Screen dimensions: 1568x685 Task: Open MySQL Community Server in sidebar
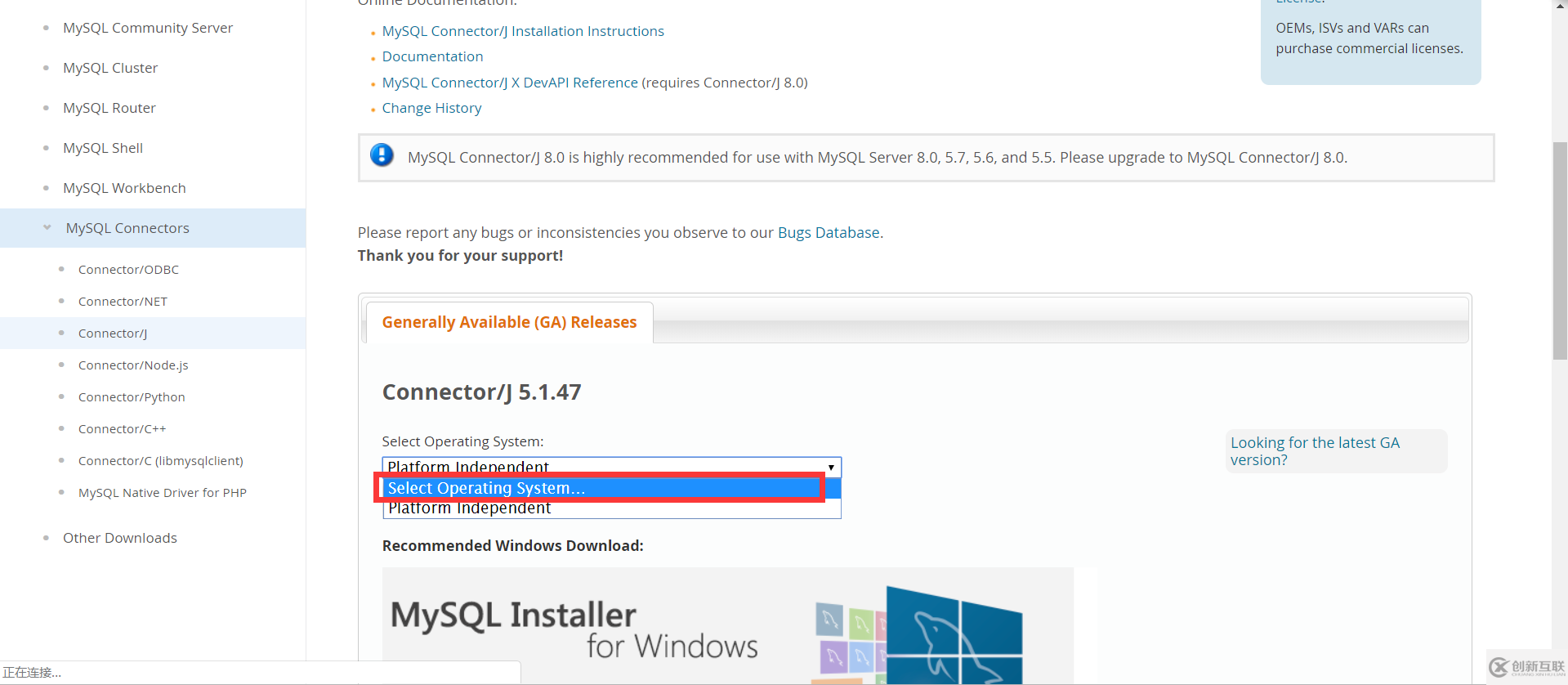coord(148,28)
